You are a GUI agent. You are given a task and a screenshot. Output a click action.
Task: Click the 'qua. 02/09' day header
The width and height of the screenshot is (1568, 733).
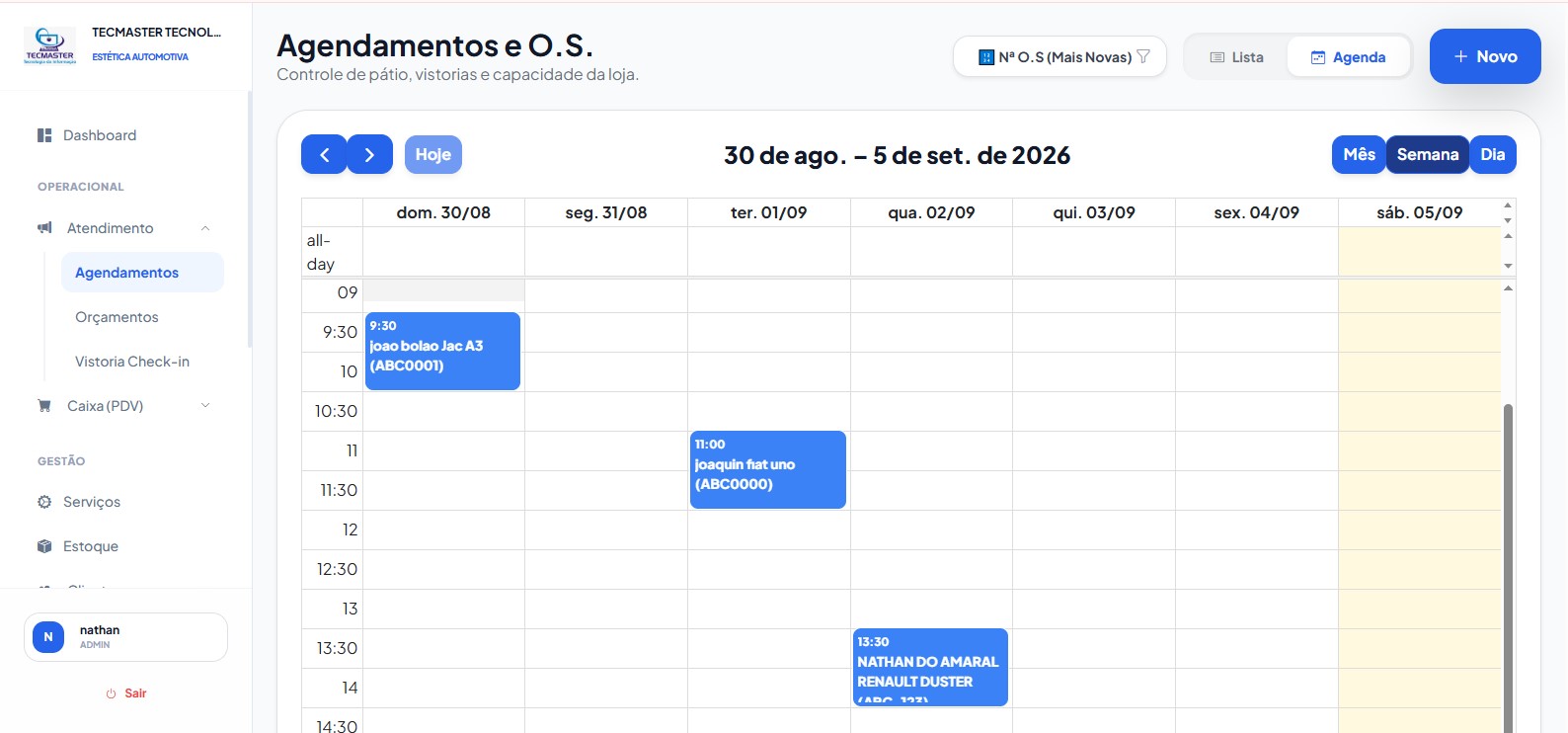[931, 212]
